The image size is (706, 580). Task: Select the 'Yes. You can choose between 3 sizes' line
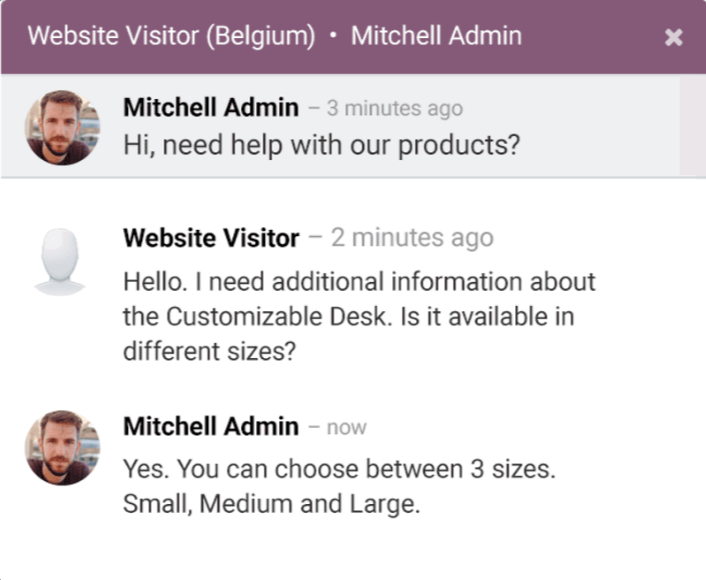tap(339, 469)
